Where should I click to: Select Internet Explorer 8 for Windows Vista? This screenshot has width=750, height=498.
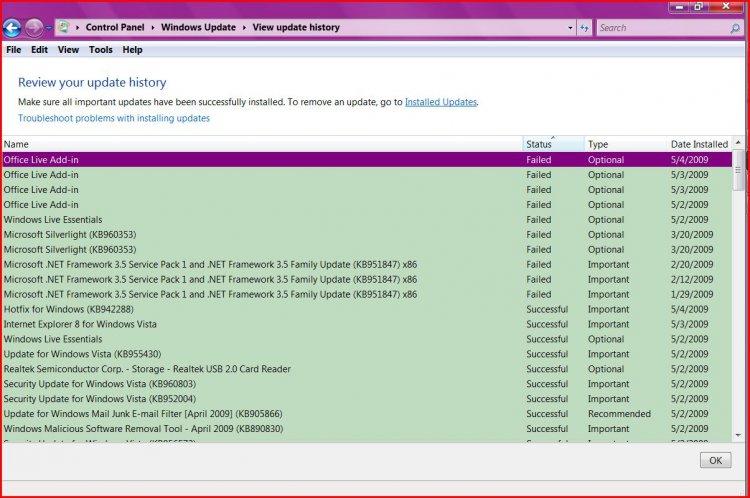coord(367,324)
